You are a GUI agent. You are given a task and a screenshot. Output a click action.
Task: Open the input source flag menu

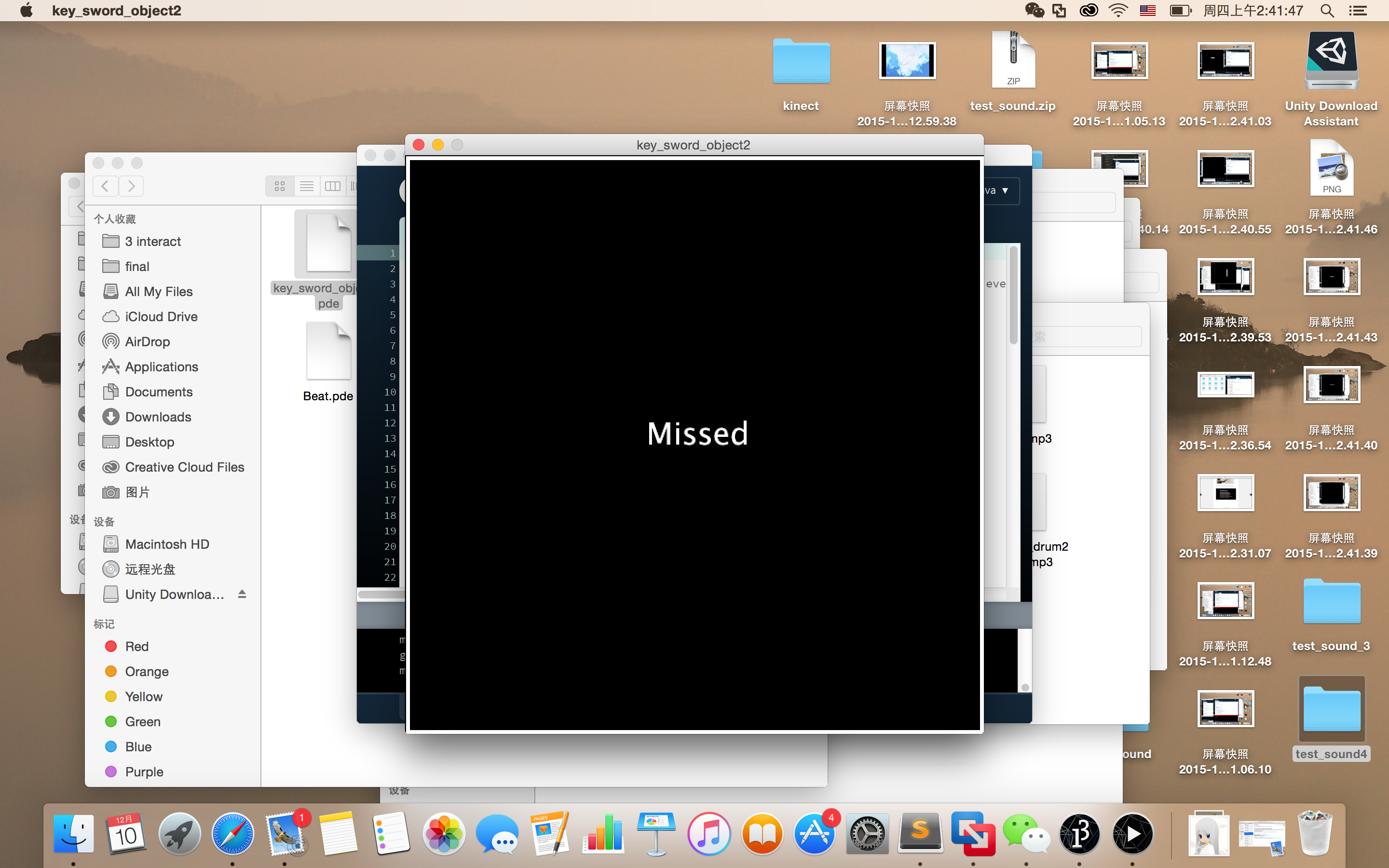click(1147, 10)
